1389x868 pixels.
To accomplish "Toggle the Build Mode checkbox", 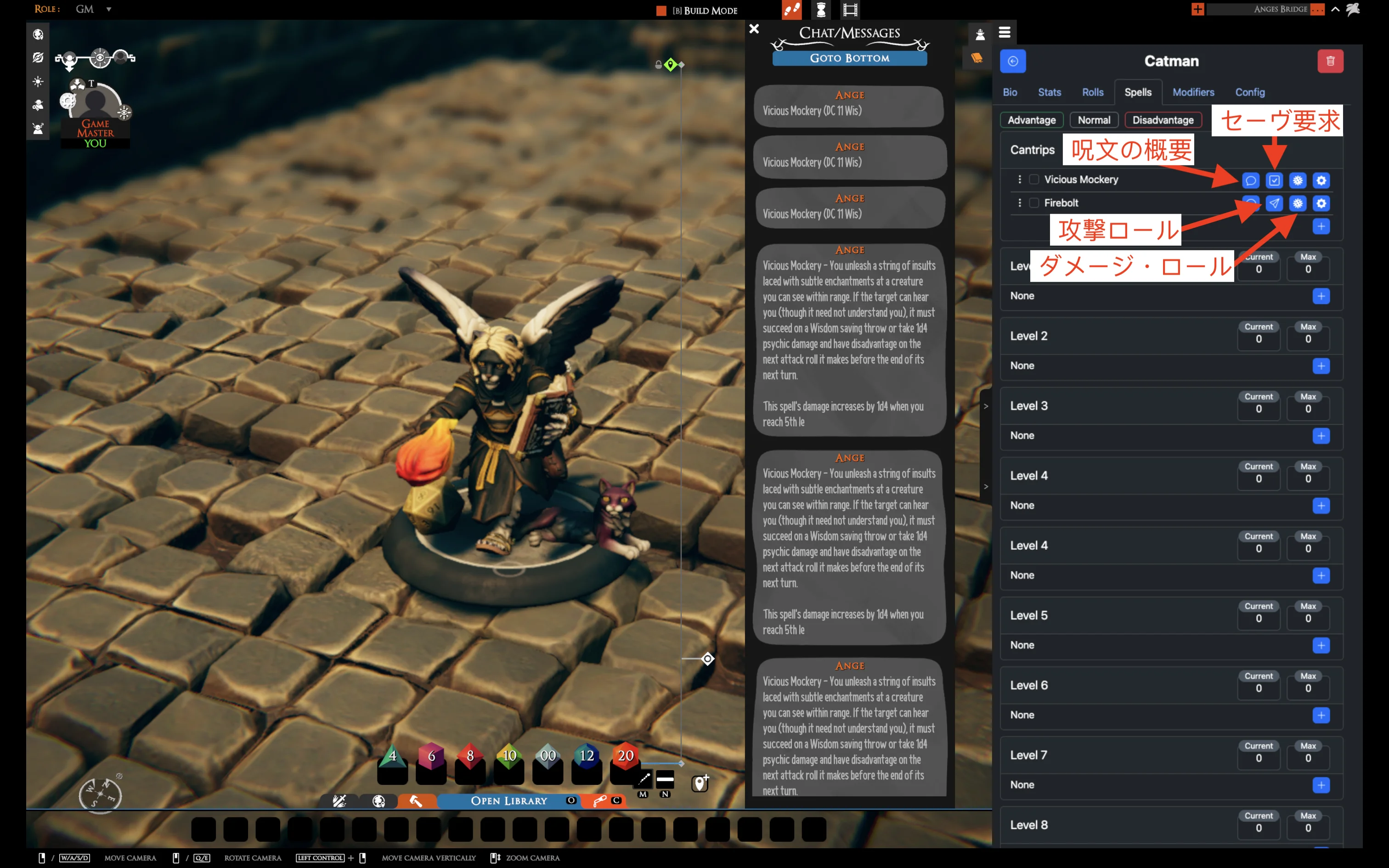I will 661,10.
